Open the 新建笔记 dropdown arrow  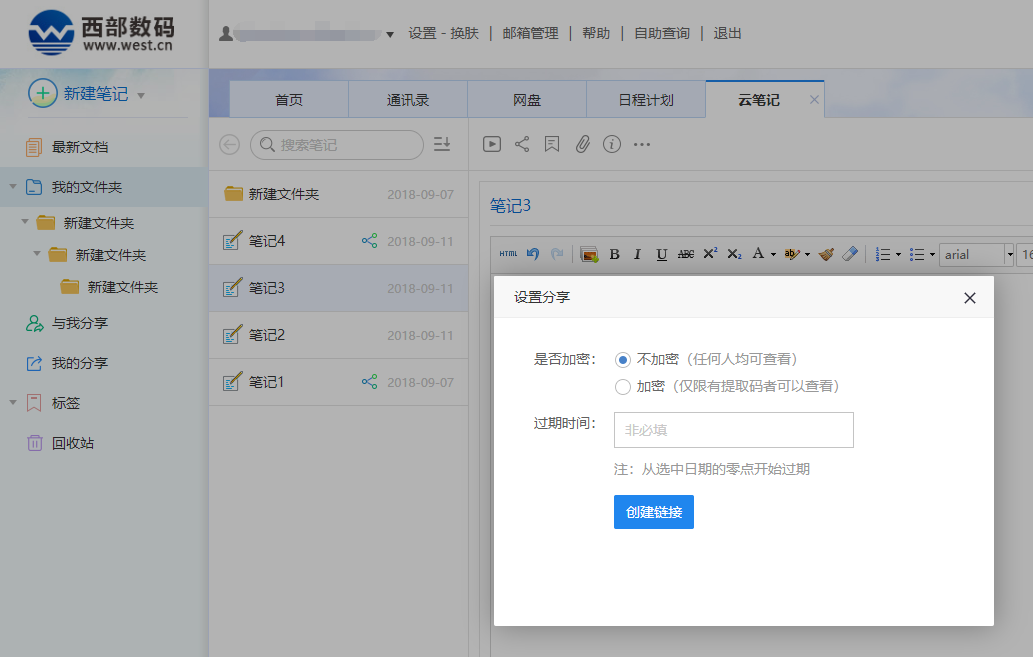(x=141, y=96)
